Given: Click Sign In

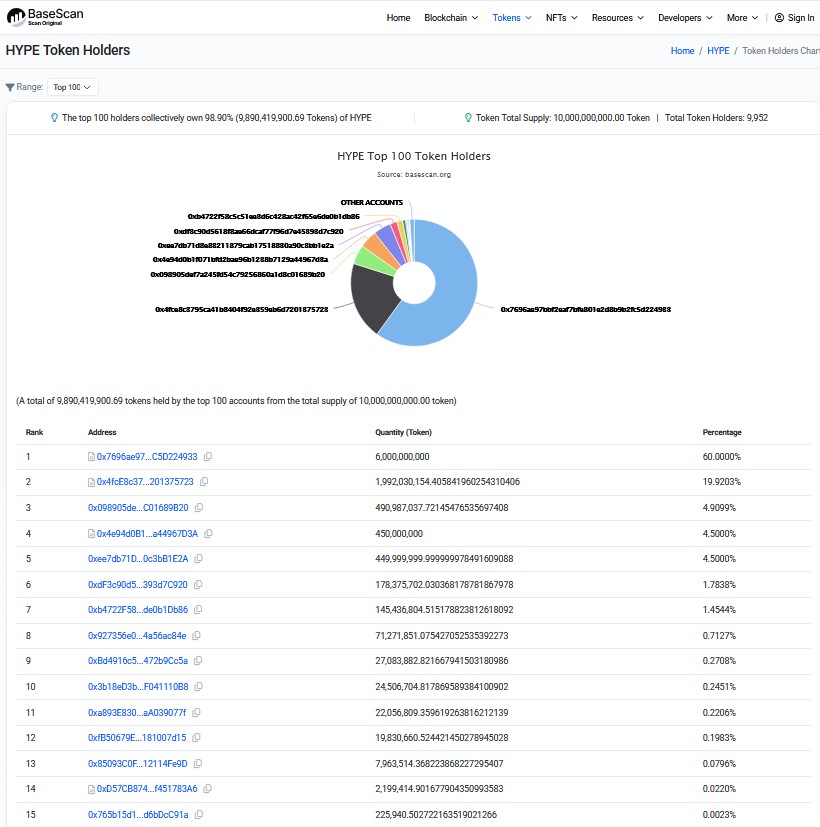Looking at the screenshot, I should (800, 18).
